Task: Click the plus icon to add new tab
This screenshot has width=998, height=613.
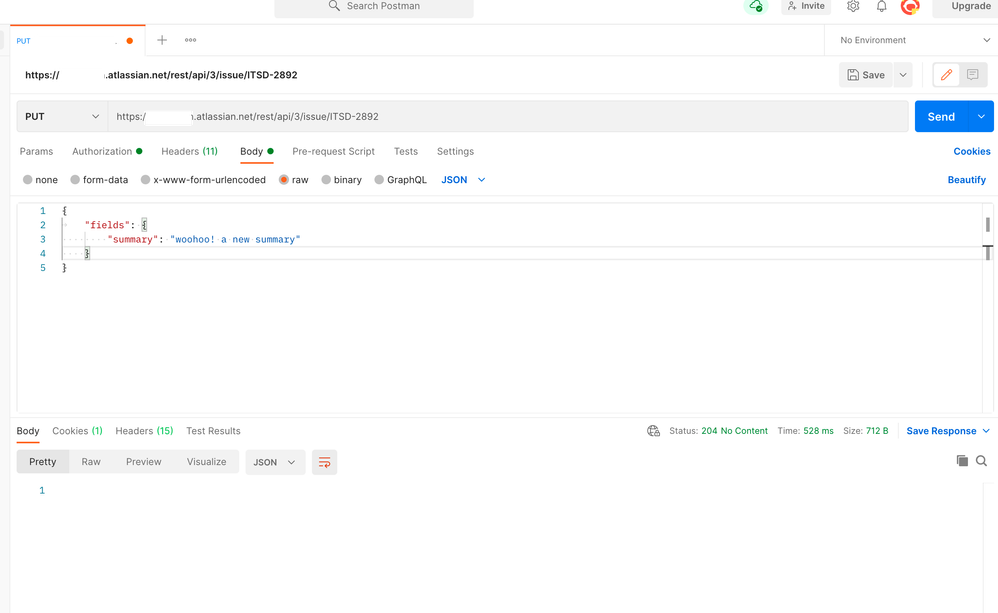Action: point(162,40)
